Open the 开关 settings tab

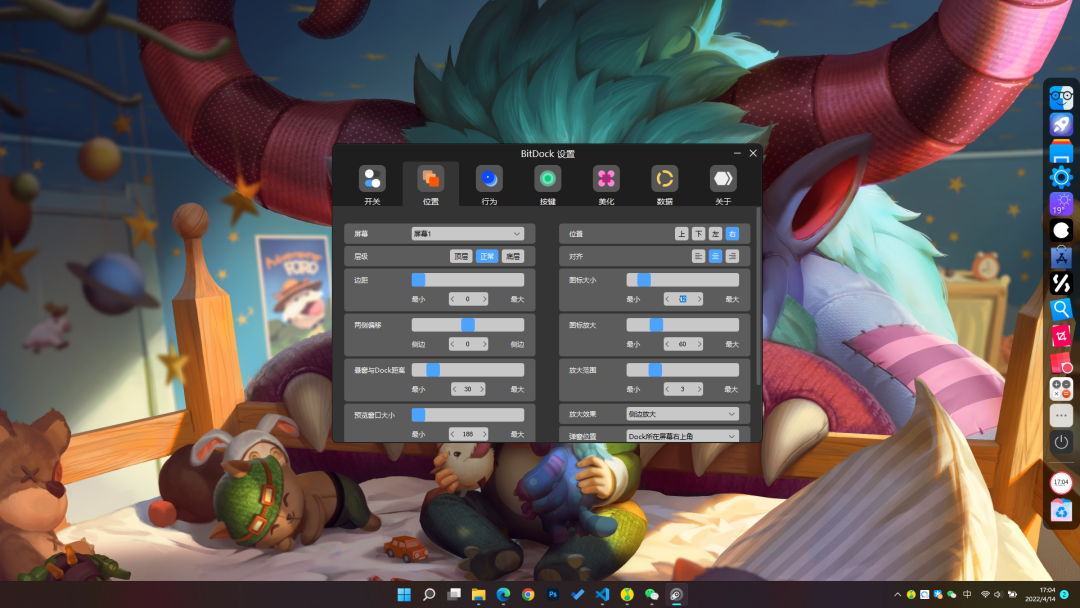click(x=372, y=184)
